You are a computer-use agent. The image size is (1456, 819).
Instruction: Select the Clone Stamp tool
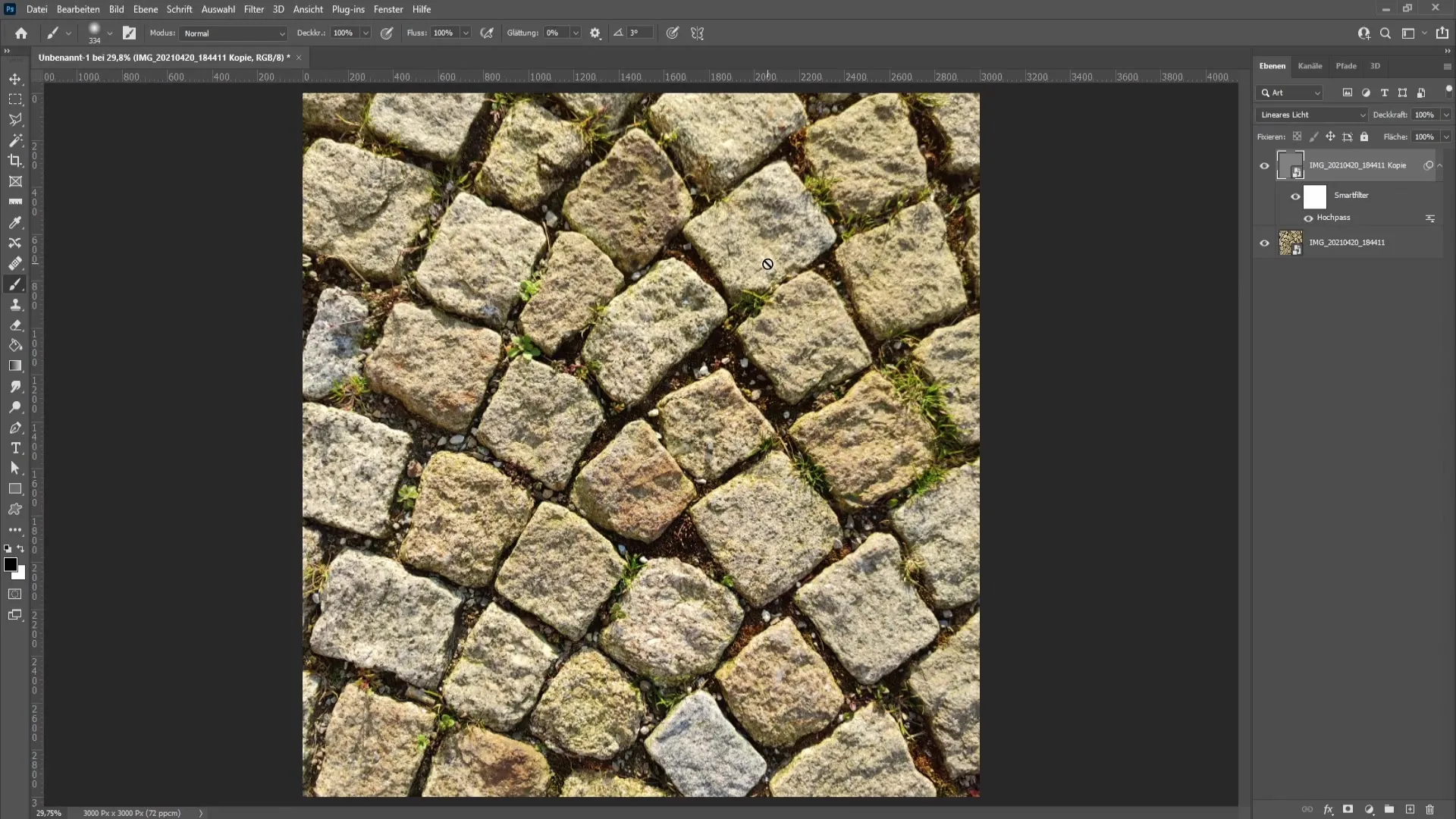(15, 304)
